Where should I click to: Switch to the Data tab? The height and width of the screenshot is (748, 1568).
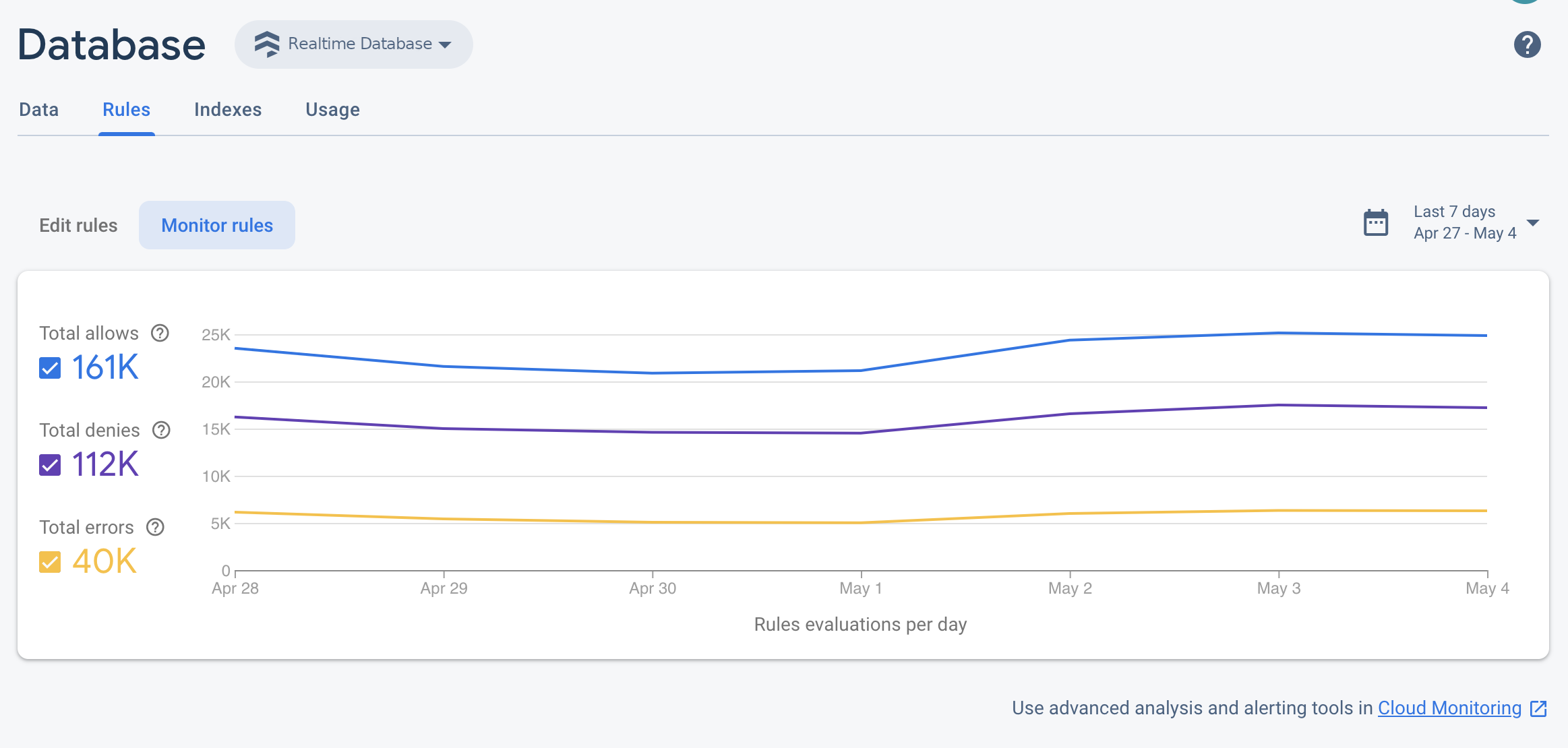click(38, 109)
